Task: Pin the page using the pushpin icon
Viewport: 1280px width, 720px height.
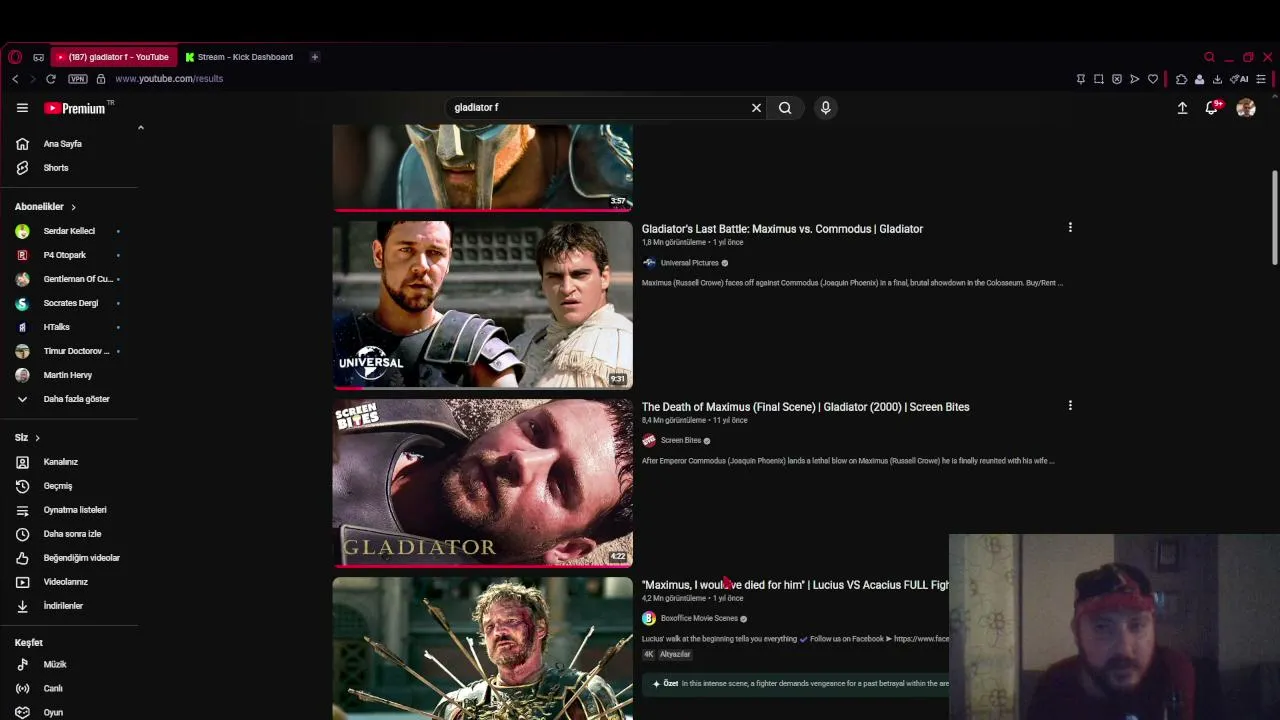Action: tap(1081, 79)
